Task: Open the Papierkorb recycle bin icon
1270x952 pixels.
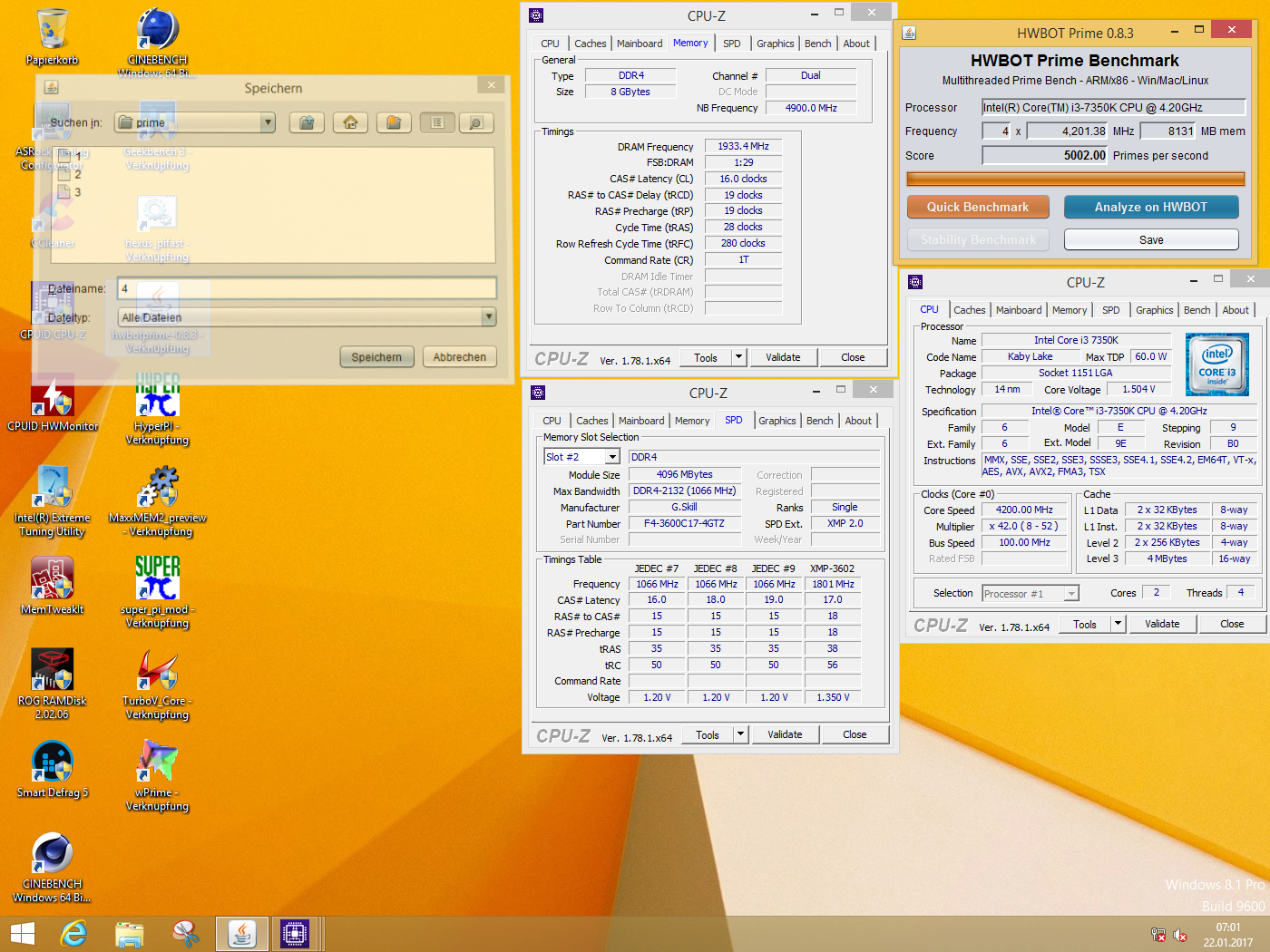Action: pos(53,36)
